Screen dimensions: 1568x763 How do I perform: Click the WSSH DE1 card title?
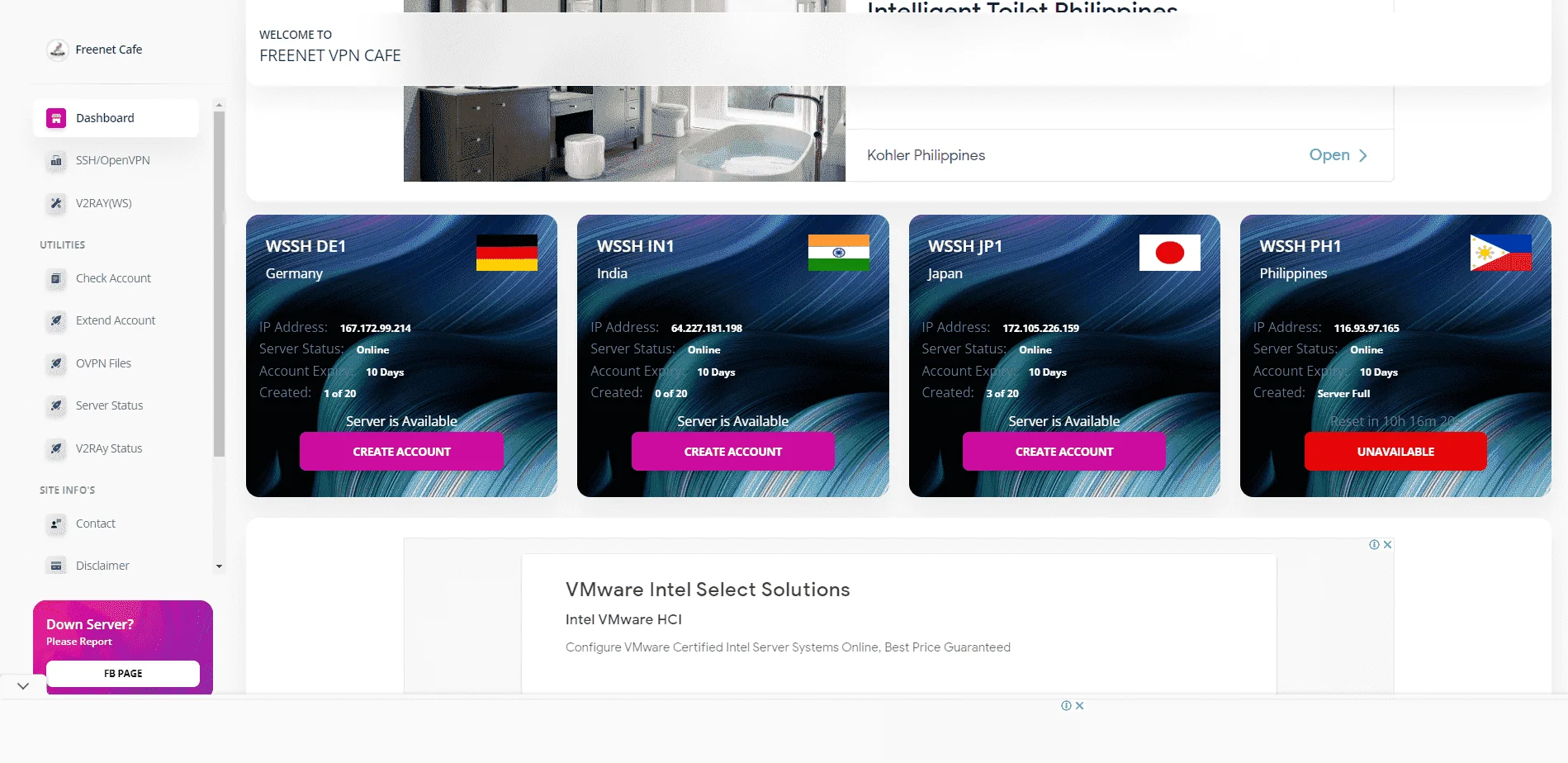(306, 246)
